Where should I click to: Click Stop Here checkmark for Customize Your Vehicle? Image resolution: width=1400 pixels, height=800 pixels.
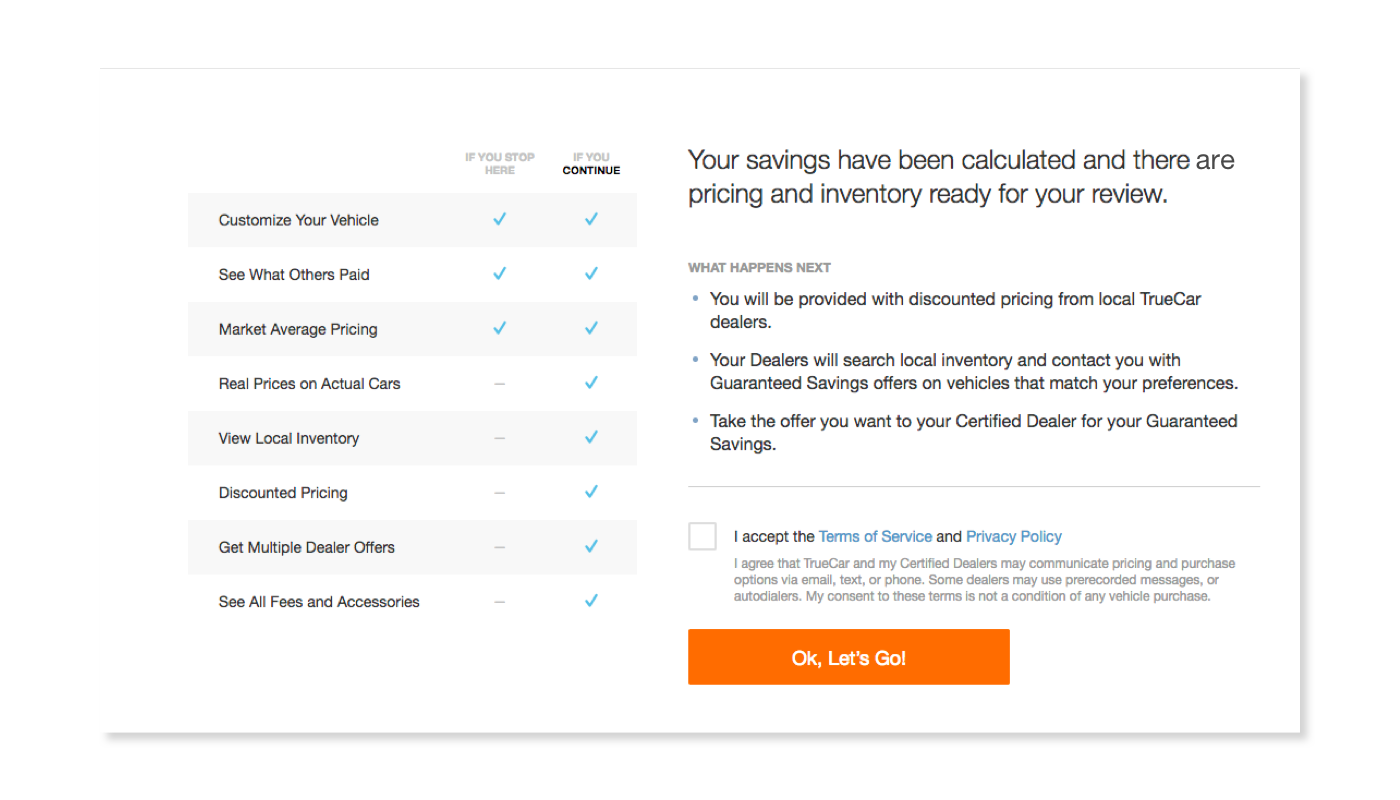(x=499, y=219)
